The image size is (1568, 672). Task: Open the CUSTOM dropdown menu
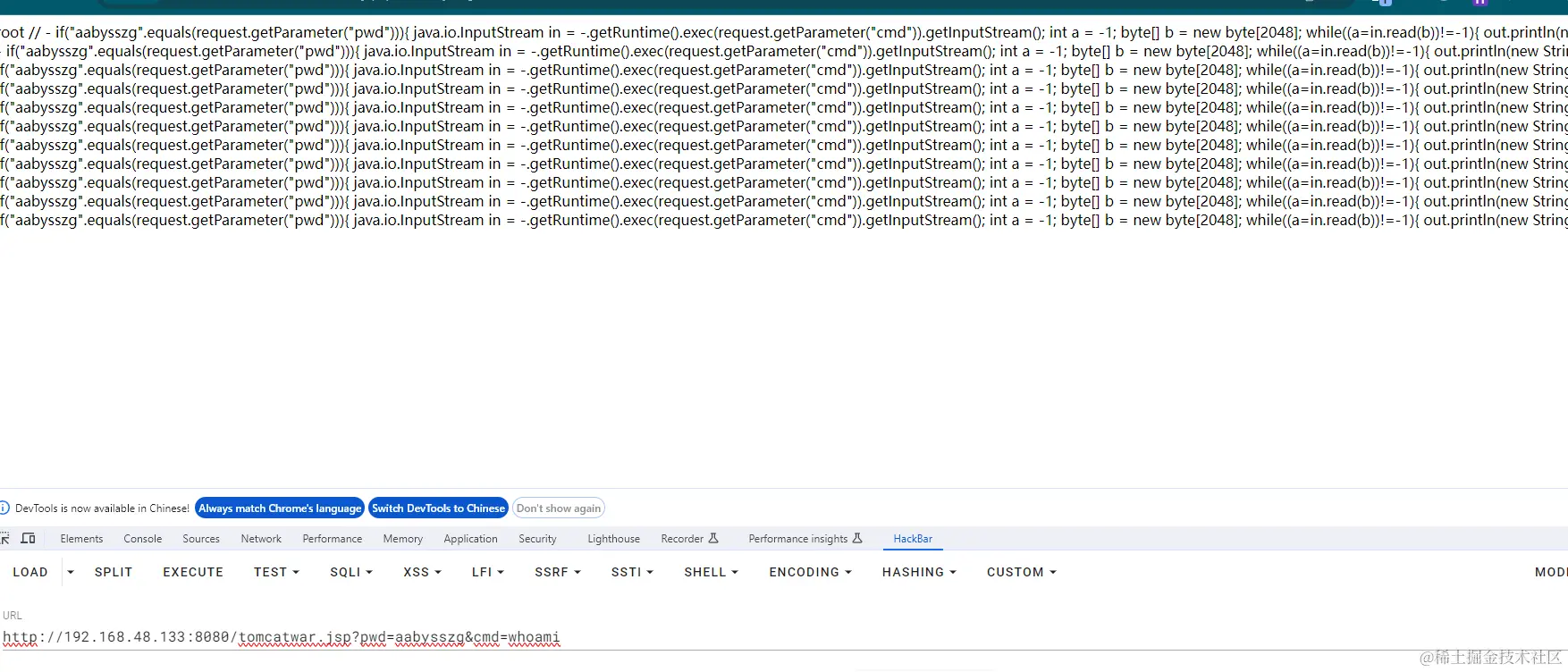[x=1021, y=572]
